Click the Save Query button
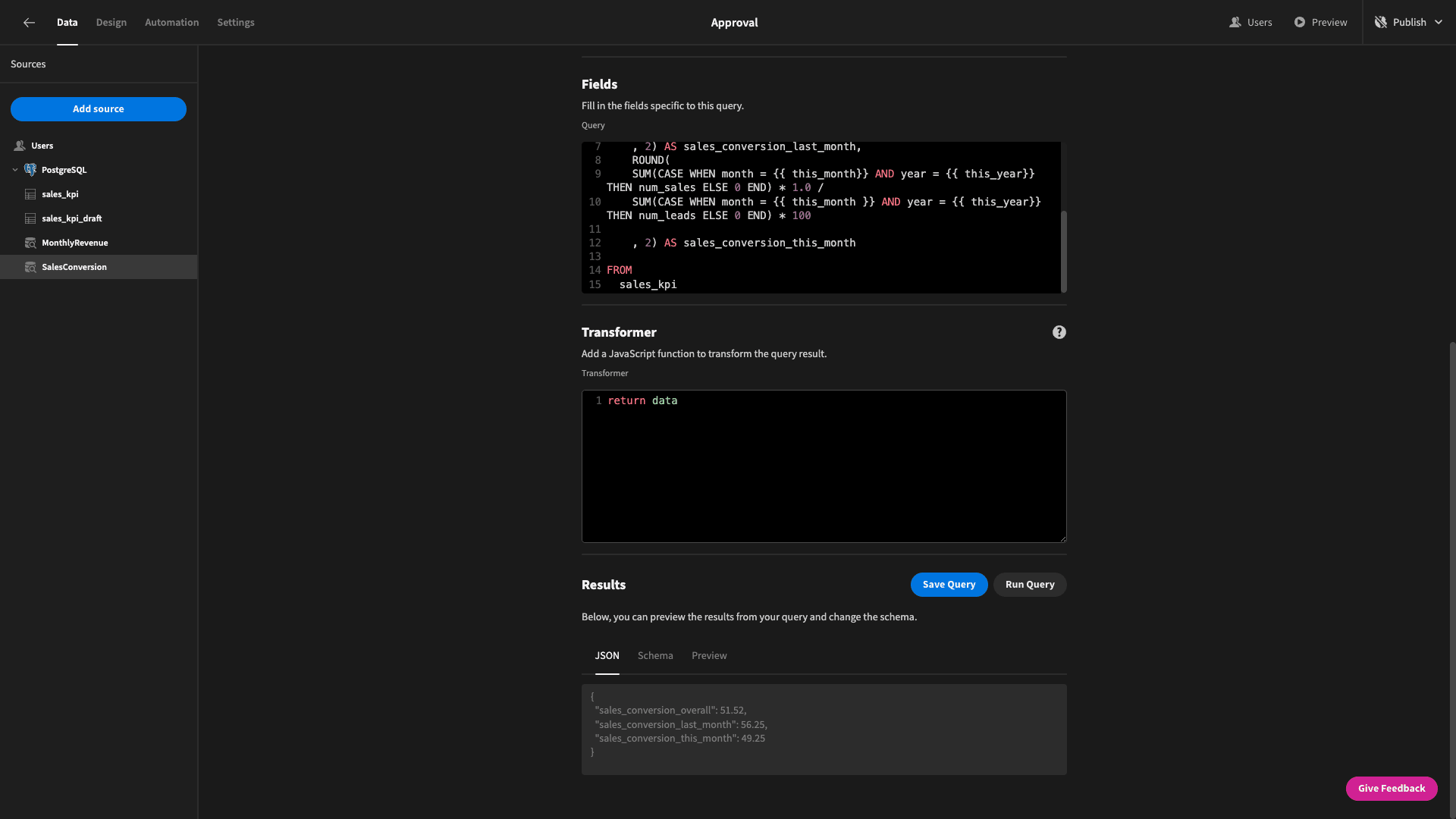 (949, 585)
